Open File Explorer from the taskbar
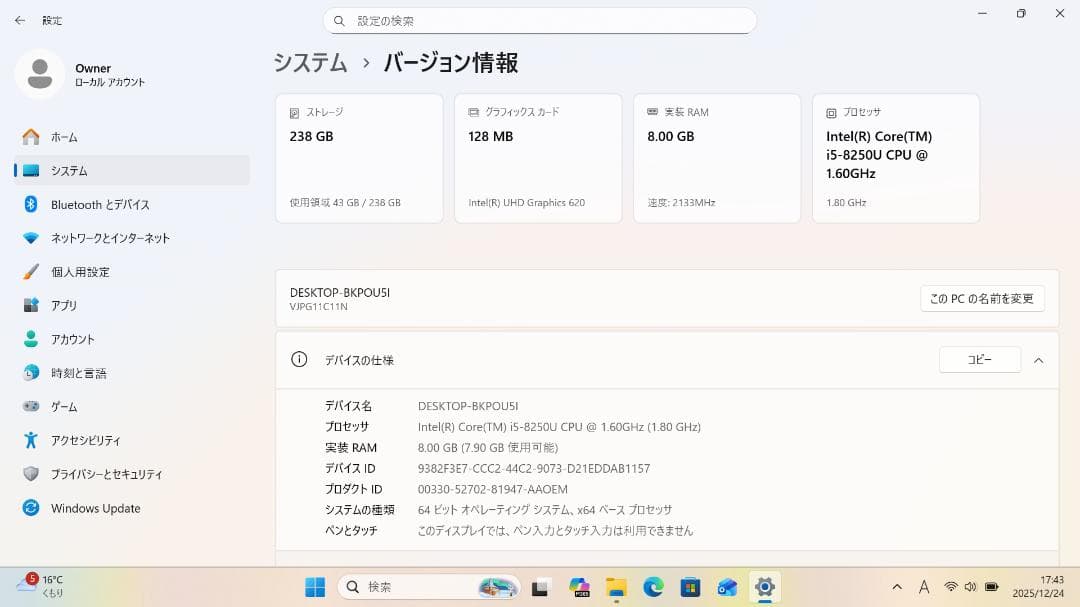The width and height of the screenshot is (1080, 607). tap(617, 588)
